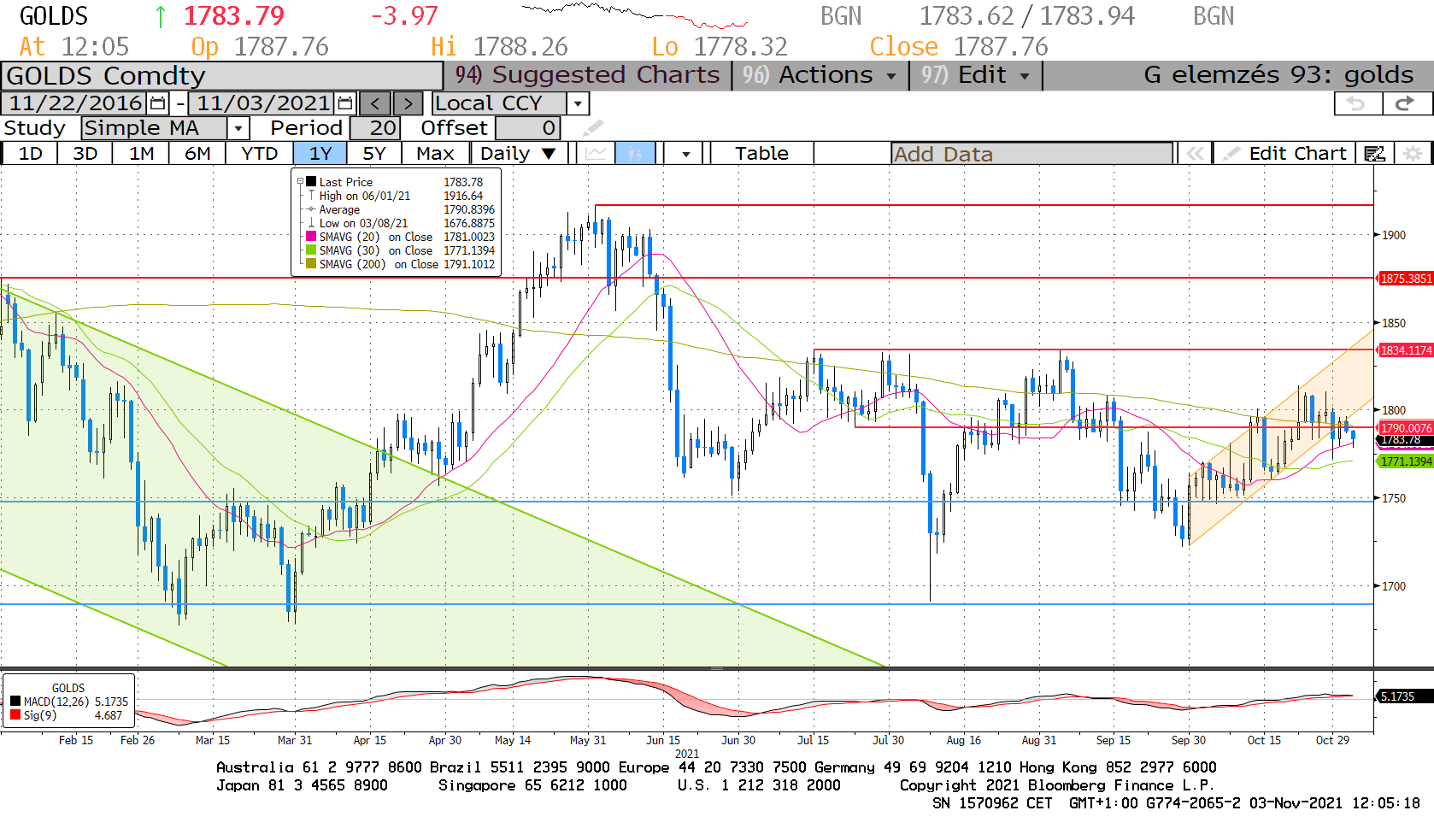Collapse panel with double-left chevron icon
The image size is (1434, 840).
(1195, 154)
